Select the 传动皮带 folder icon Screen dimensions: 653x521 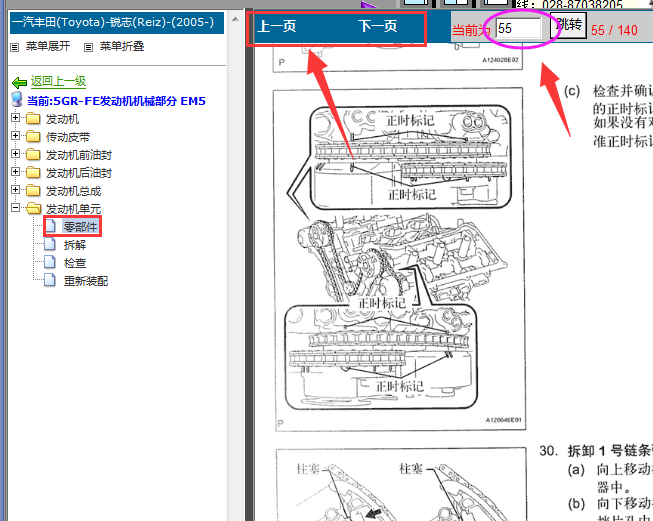[33, 137]
